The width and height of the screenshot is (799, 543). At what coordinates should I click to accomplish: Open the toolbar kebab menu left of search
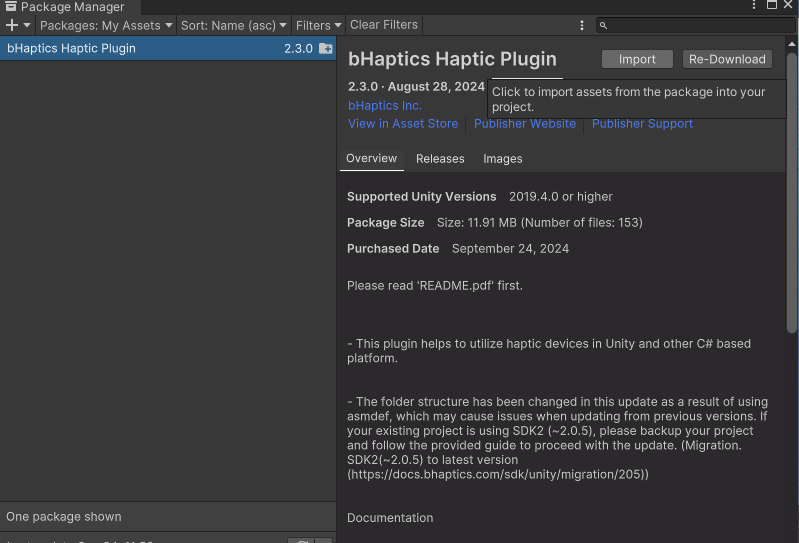coord(582,25)
